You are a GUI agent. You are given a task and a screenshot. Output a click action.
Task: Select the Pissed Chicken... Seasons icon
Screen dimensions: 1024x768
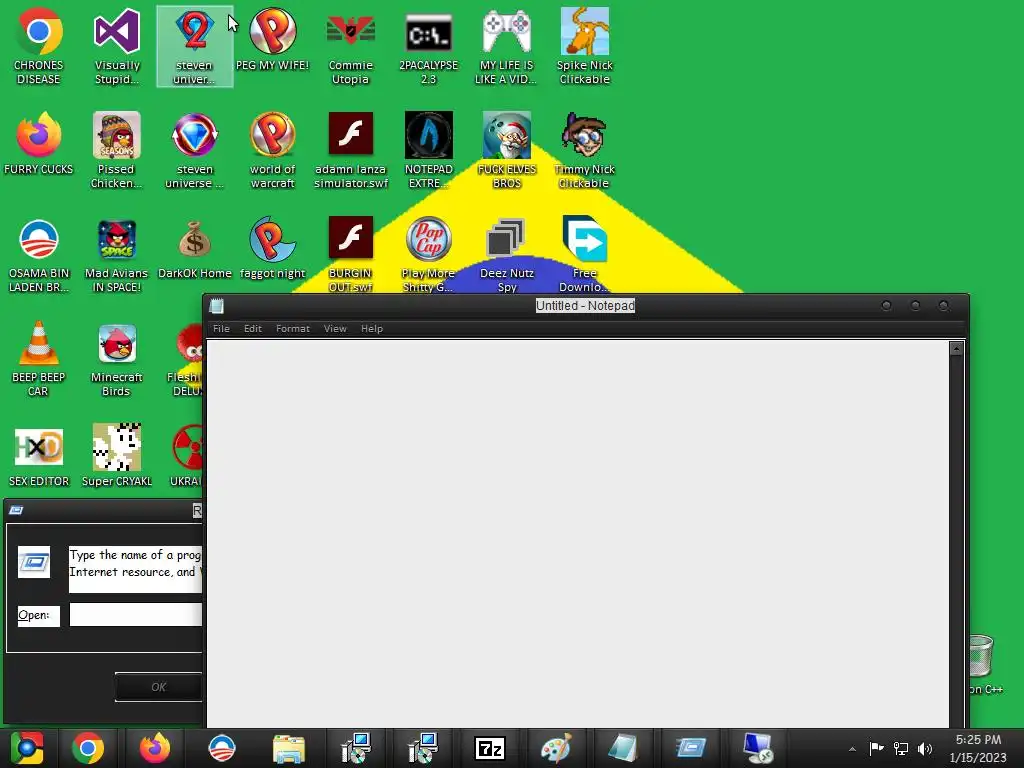coord(117,151)
